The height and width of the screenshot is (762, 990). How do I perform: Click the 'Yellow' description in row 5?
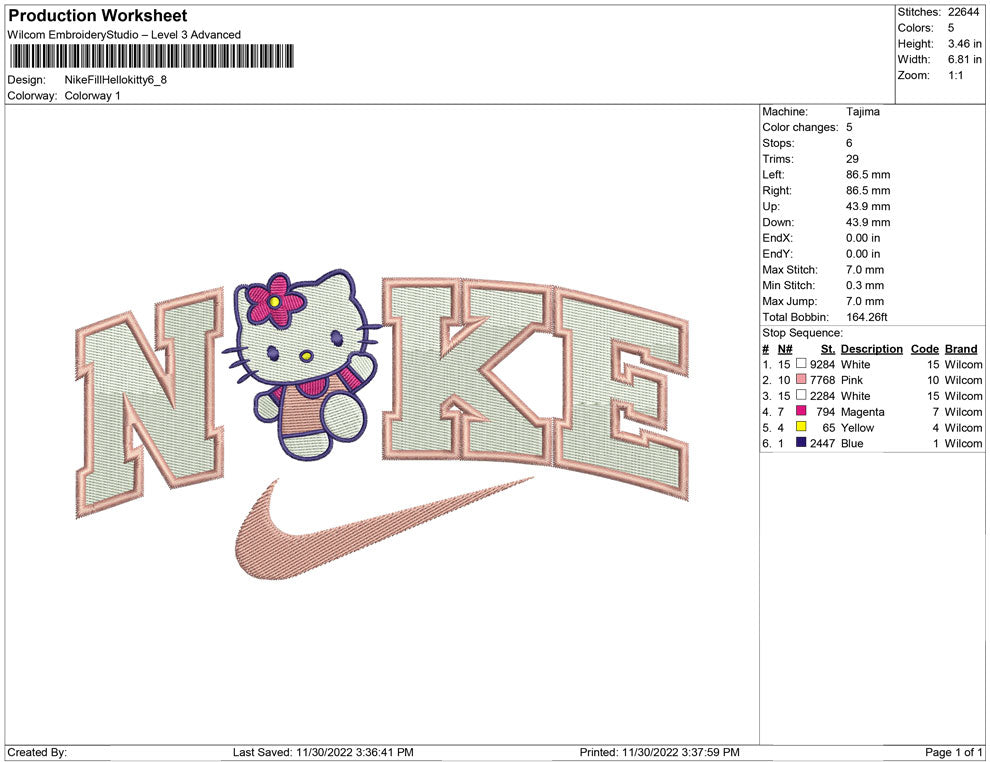point(857,427)
